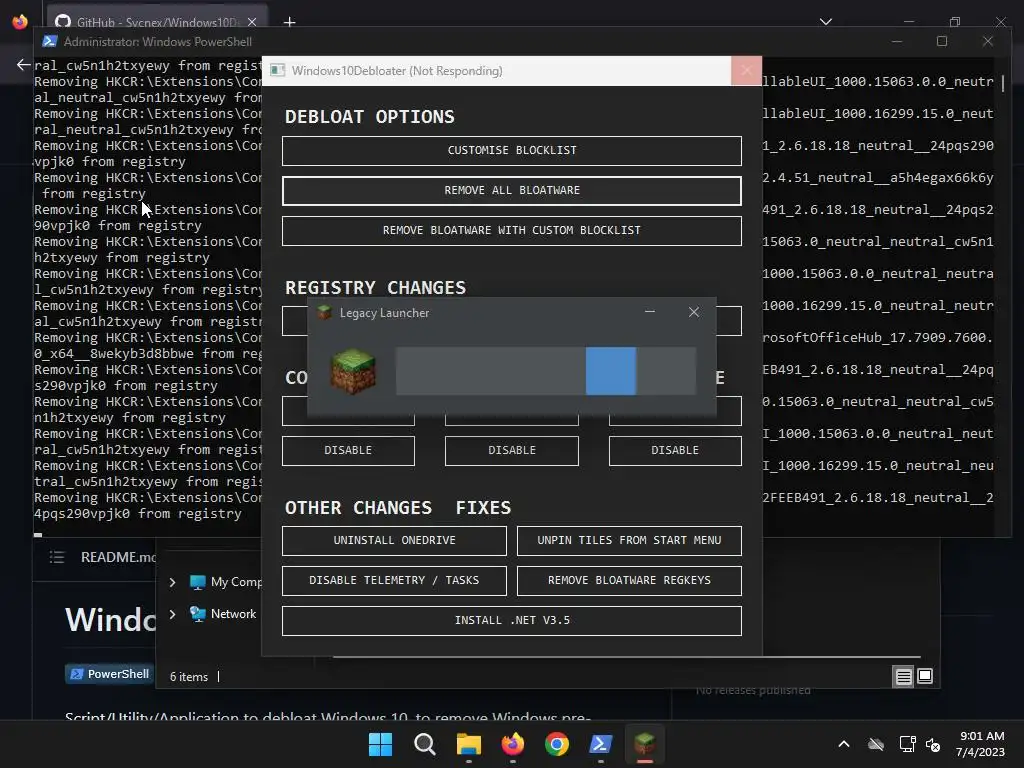1024x768 pixels.
Task: Open the clock showing 9:01 AM
Action: coord(980,744)
